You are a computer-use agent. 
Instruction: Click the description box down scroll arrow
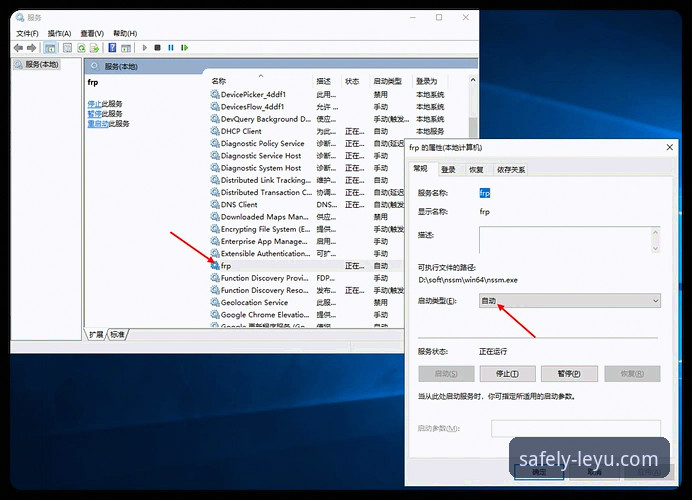click(655, 248)
